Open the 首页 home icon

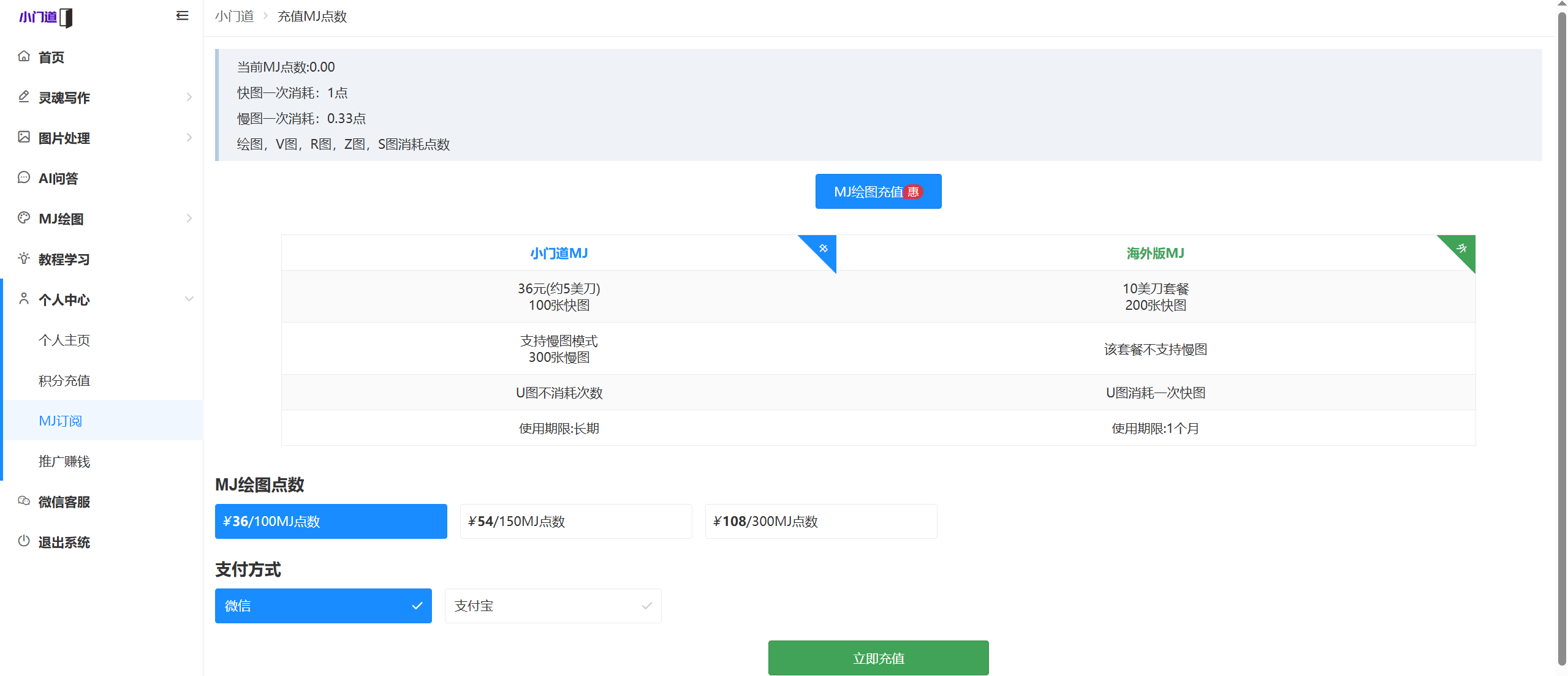point(24,56)
